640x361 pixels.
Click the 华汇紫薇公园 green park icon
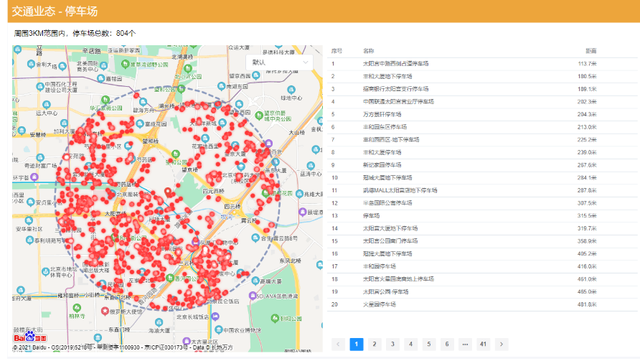click(x=105, y=100)
